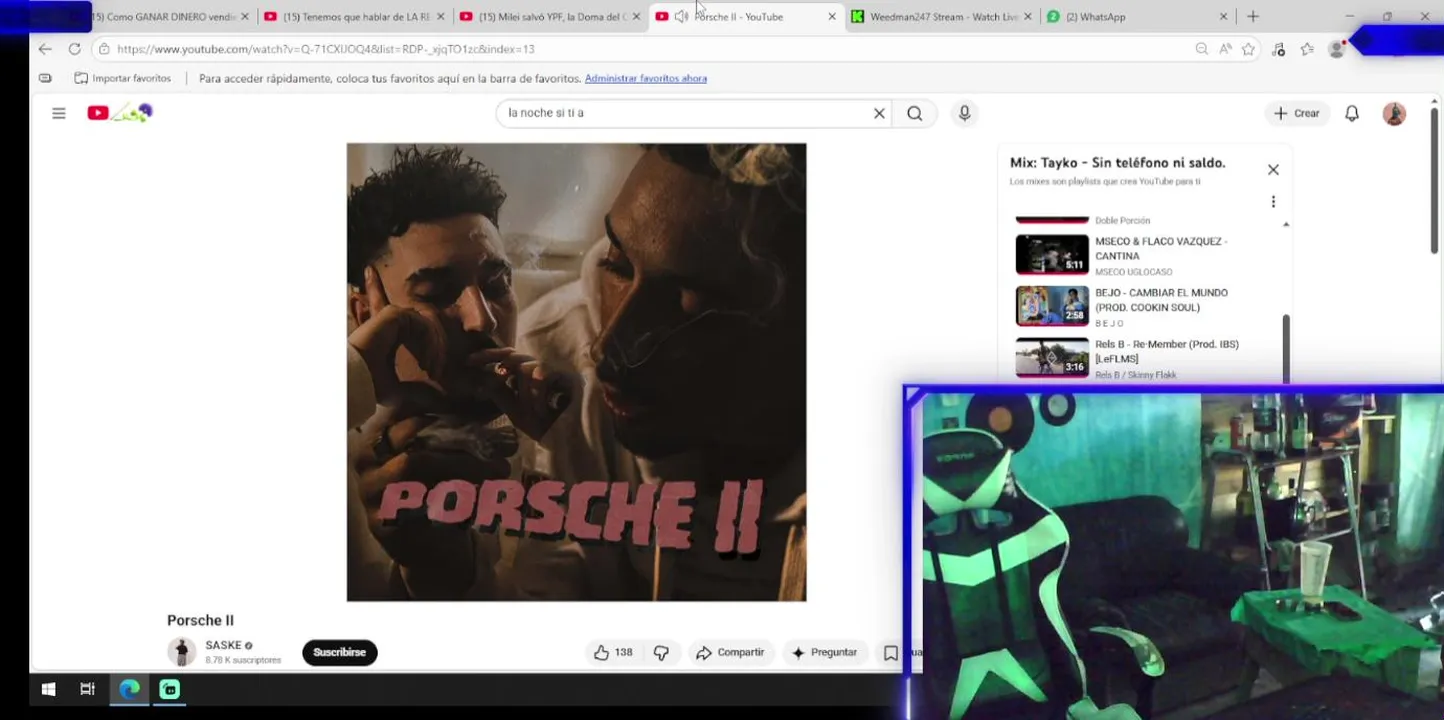Open a new browser tab with plus icon
This screenshot has height=720, width=1444.
(1253, 17)
